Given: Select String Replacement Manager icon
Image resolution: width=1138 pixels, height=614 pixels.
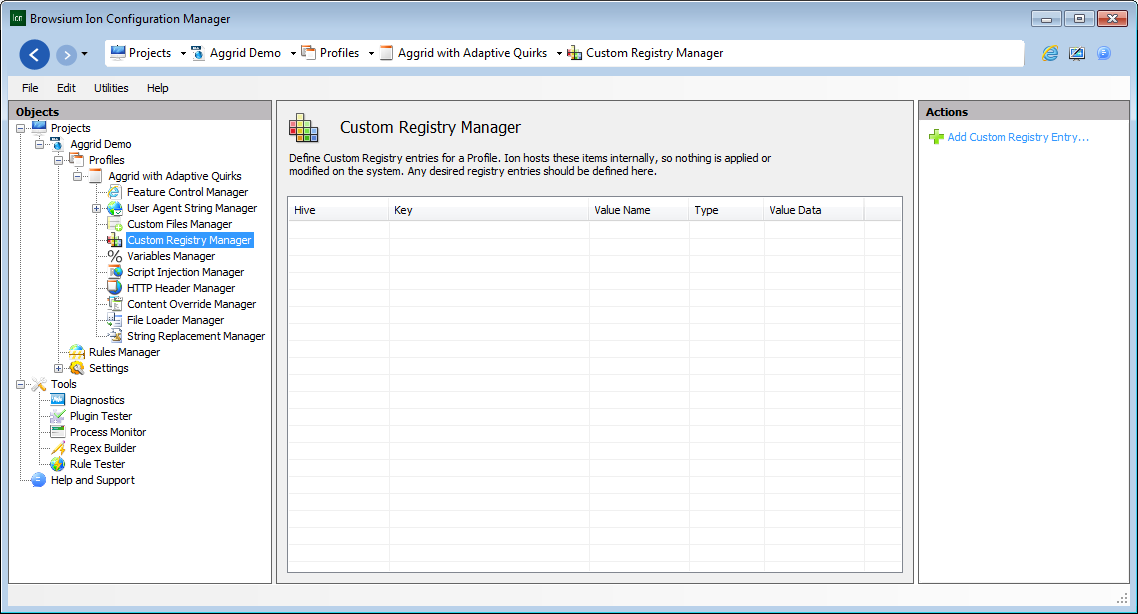Looking at the screenshot, I should click(x=115, y=335).
